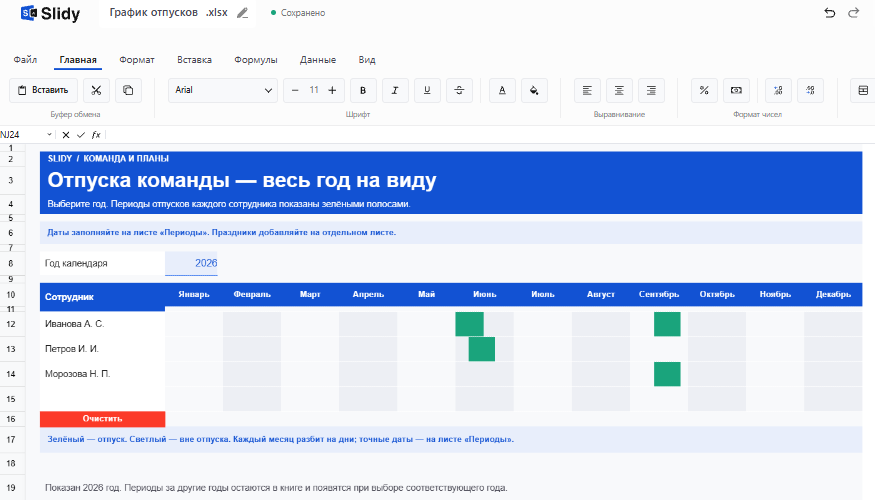875x500 pixels.
Task: Select the calendar year cell 2026
Action: (x=191, y=263)
